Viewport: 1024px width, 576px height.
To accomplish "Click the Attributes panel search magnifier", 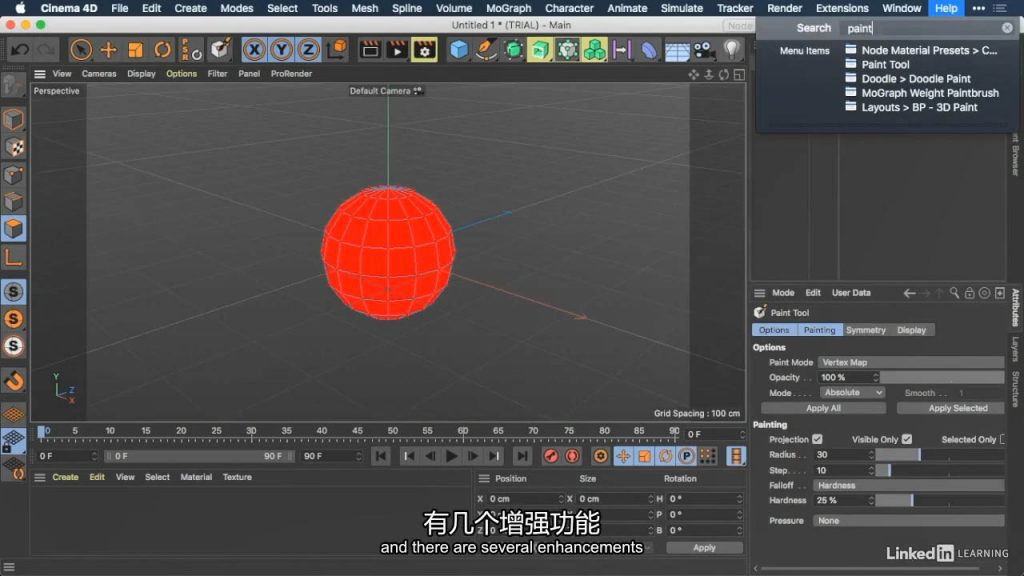I will click(954, 293).
